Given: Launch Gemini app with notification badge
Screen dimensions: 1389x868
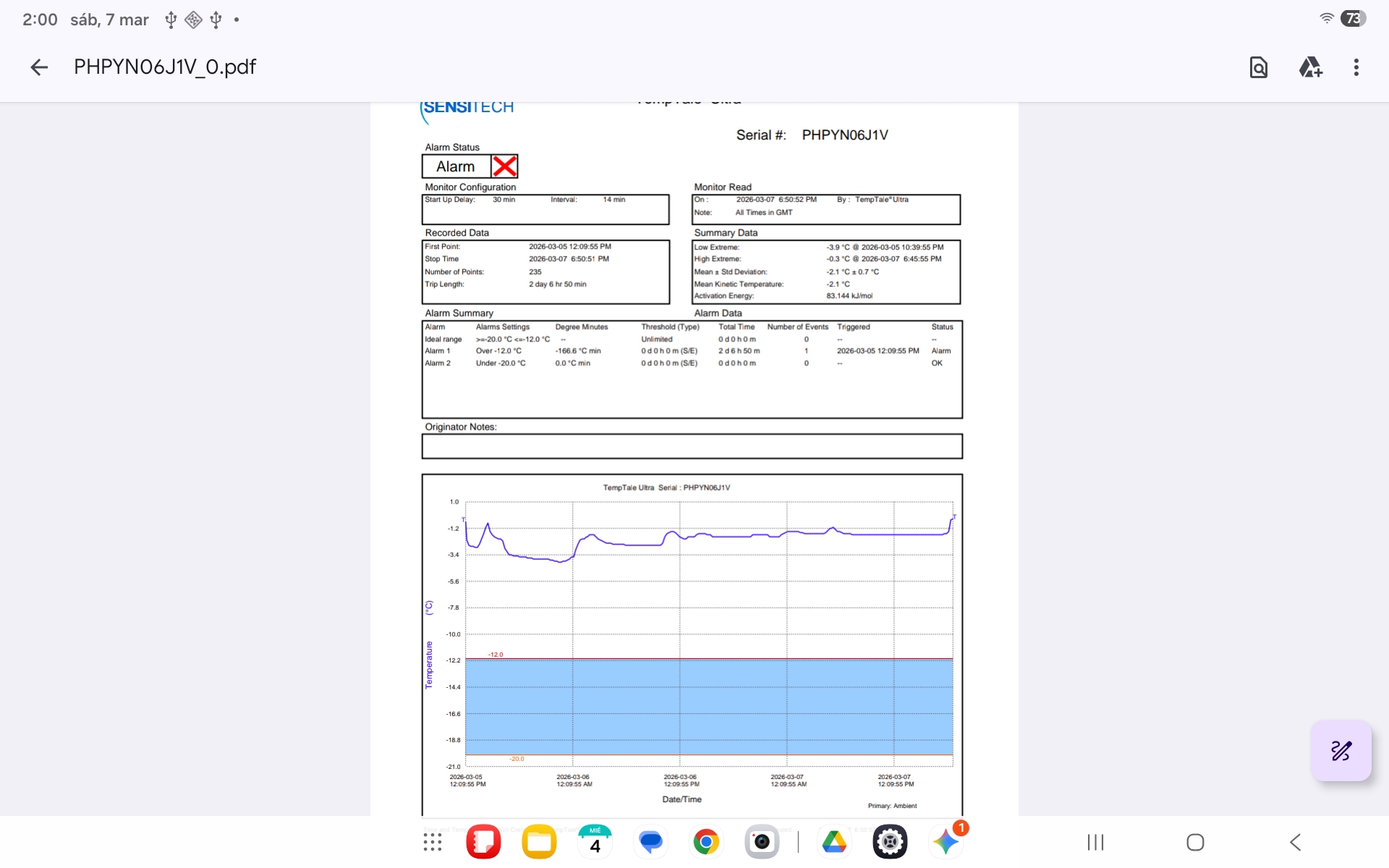Looking at the screenshot, I should [x=946, y=842].
